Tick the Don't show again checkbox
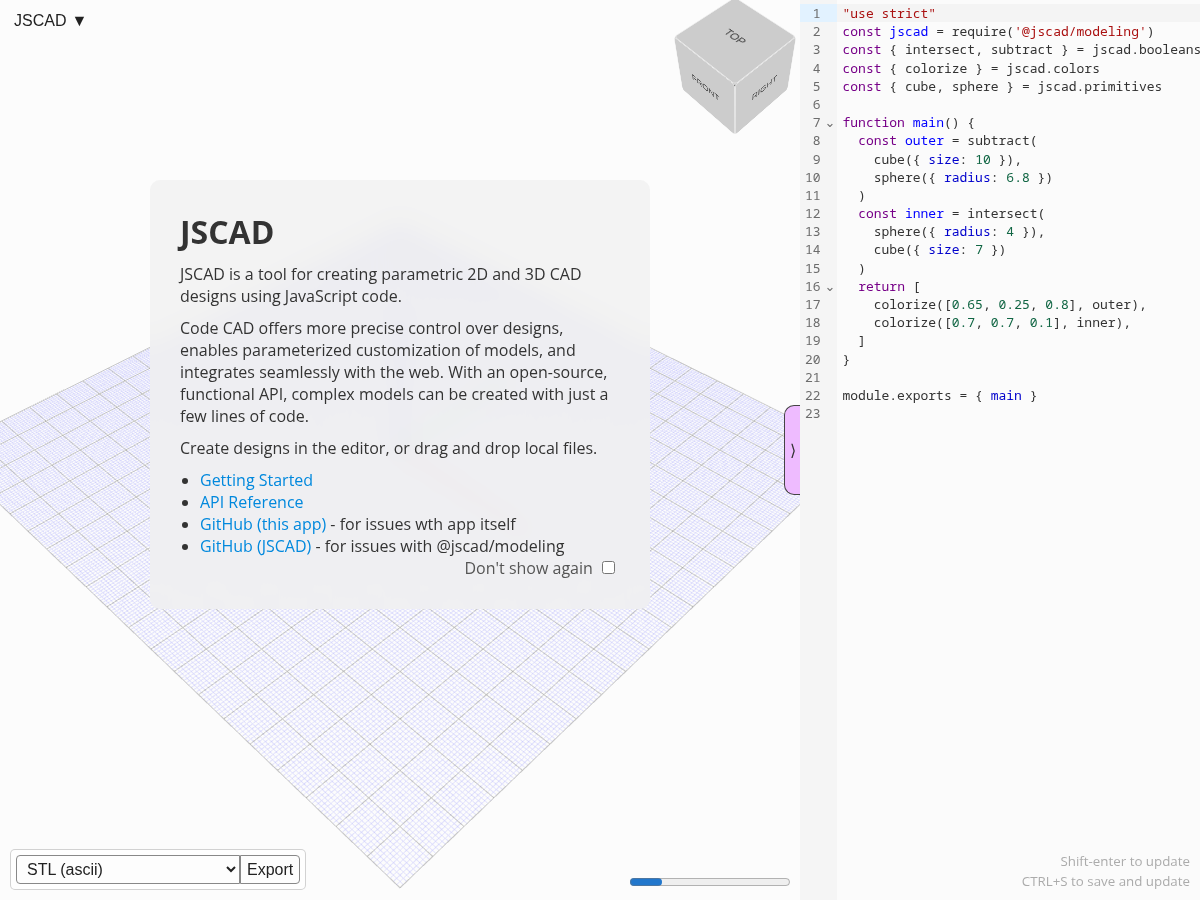 [x=608, y=568]
